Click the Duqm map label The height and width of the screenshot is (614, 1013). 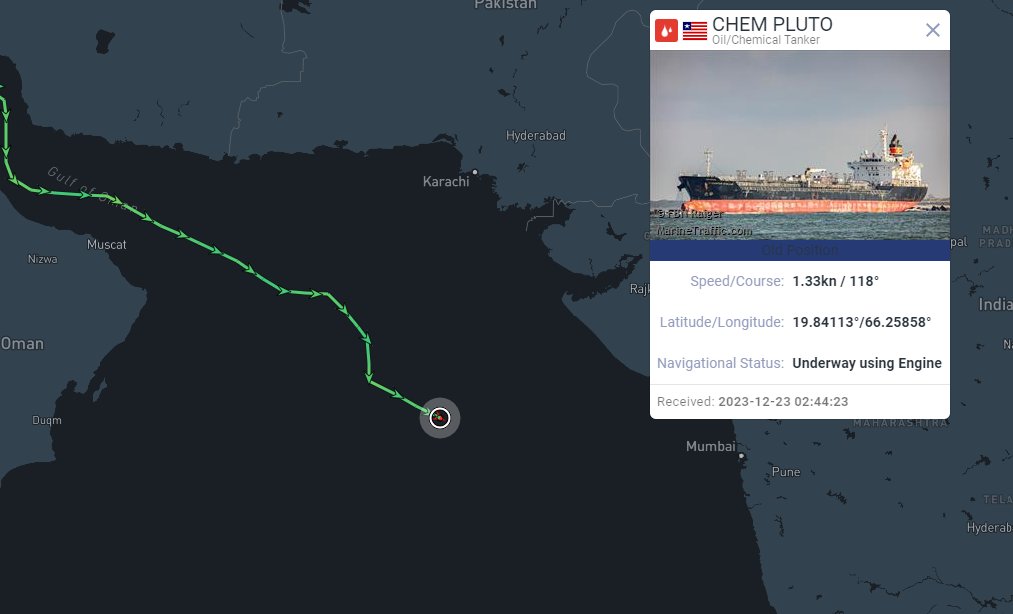point(46,421)
